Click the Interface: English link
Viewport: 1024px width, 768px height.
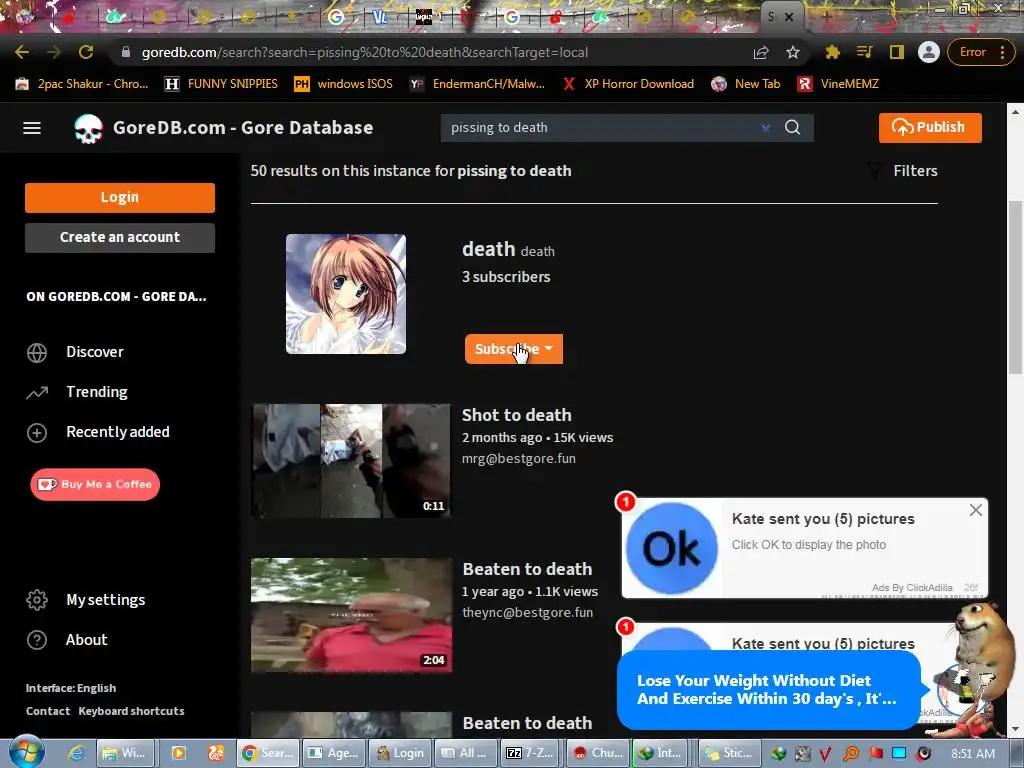pyautogui.click(x=71, y=688)
